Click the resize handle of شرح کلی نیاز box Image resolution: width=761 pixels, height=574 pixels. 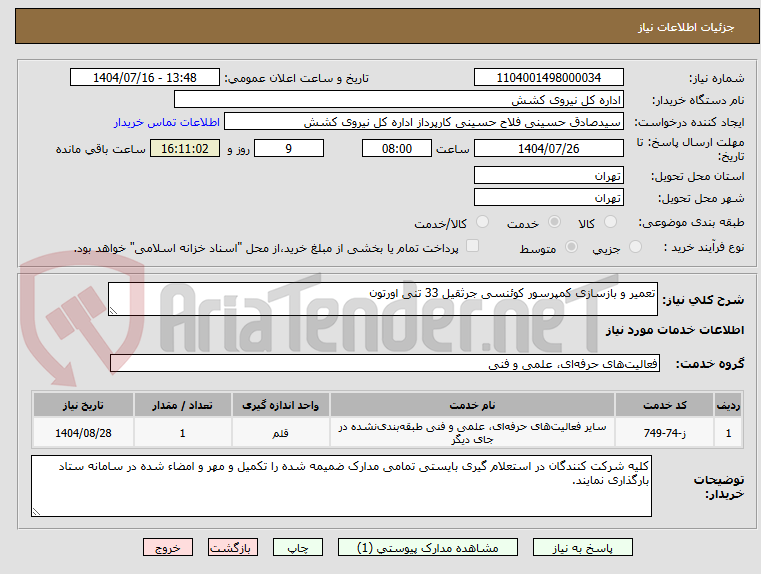pyautogui.click(x=113, y=311)
